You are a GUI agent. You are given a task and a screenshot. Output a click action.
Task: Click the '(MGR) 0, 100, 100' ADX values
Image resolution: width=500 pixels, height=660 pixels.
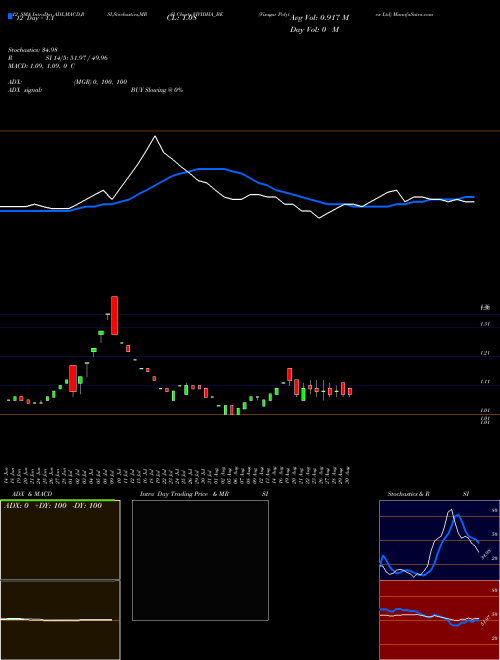(100, 82)
